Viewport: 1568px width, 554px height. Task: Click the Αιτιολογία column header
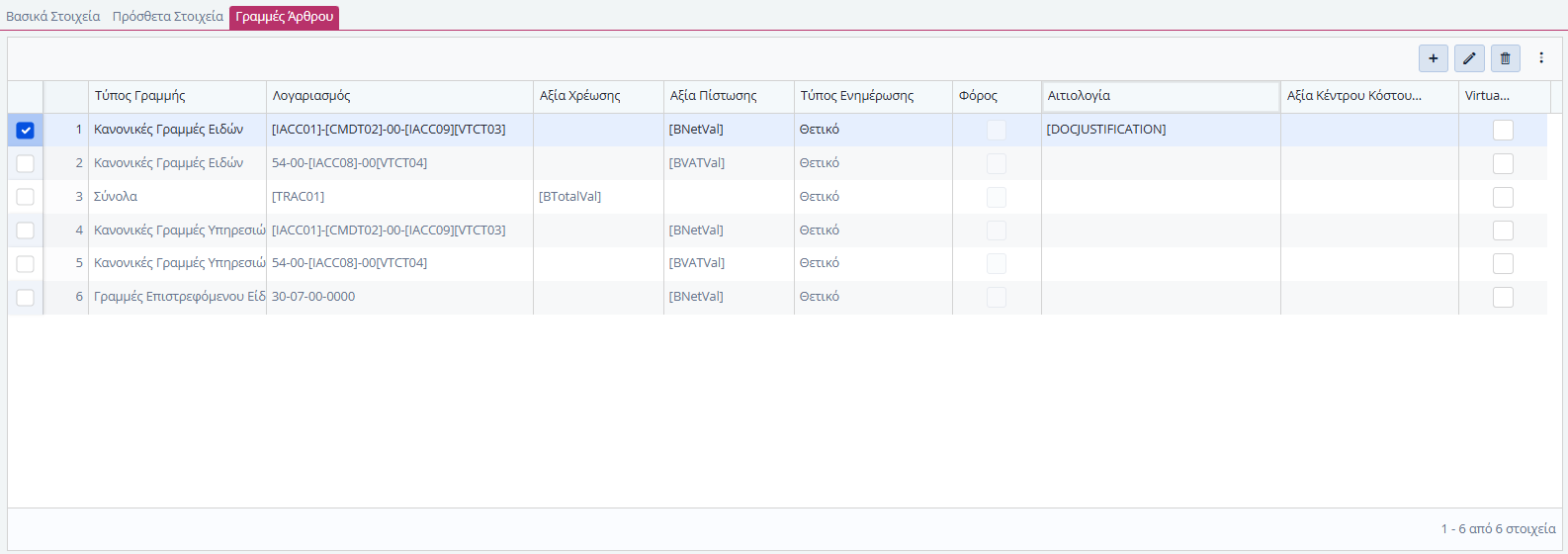point(1162,96)
